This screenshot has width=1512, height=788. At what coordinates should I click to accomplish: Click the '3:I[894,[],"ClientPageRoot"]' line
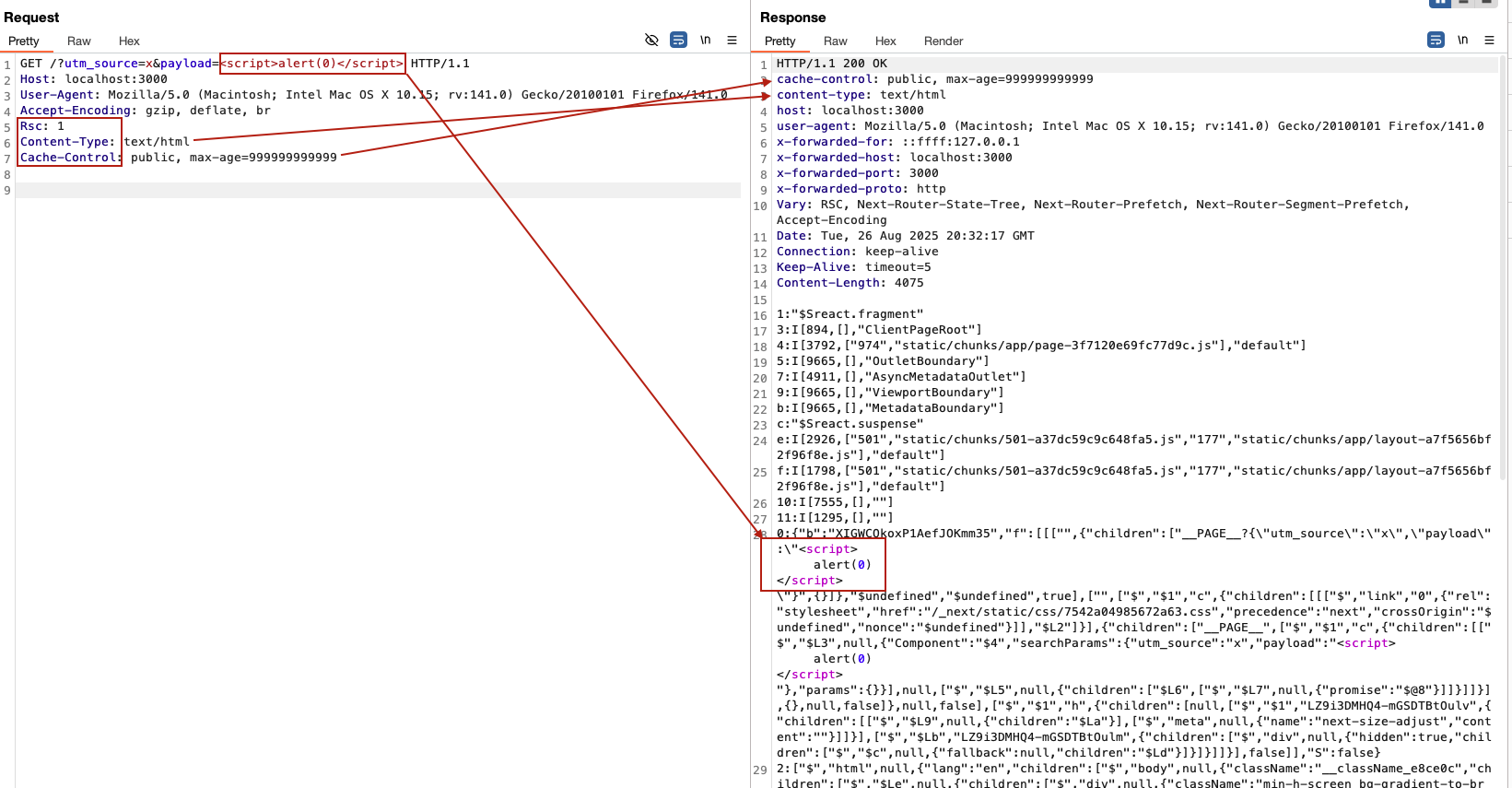880,330
